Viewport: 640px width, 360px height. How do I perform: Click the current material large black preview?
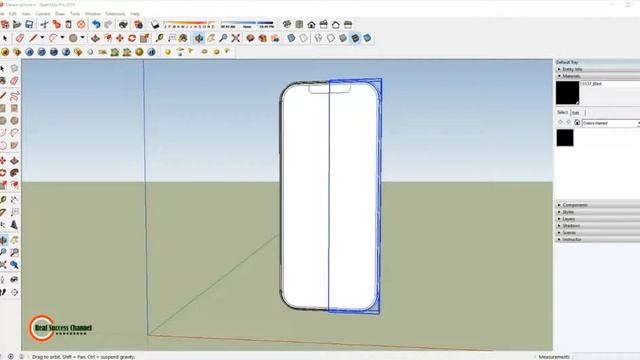[x=567, y=93]
